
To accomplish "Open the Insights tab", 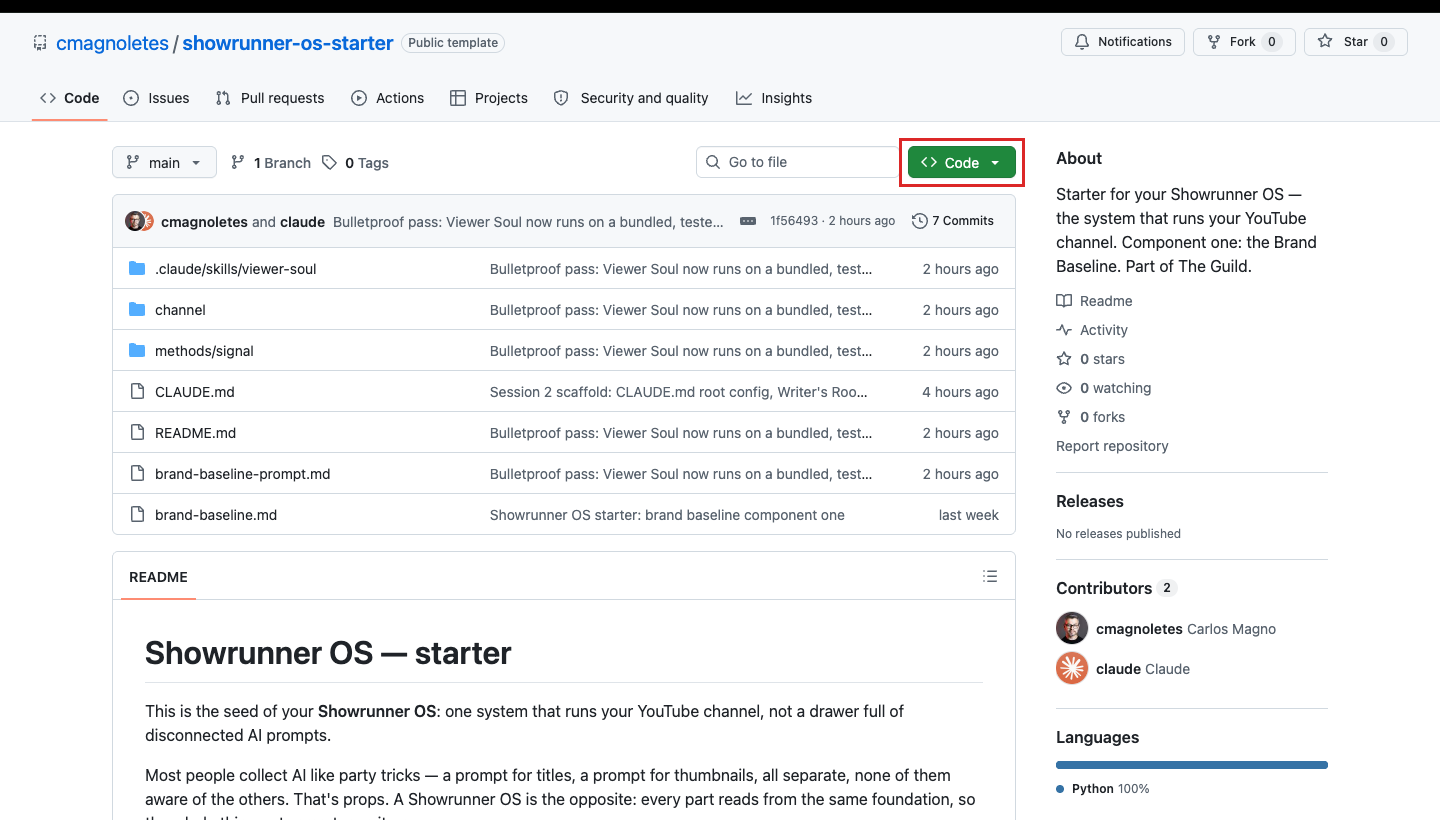I will tap(774, 98).
